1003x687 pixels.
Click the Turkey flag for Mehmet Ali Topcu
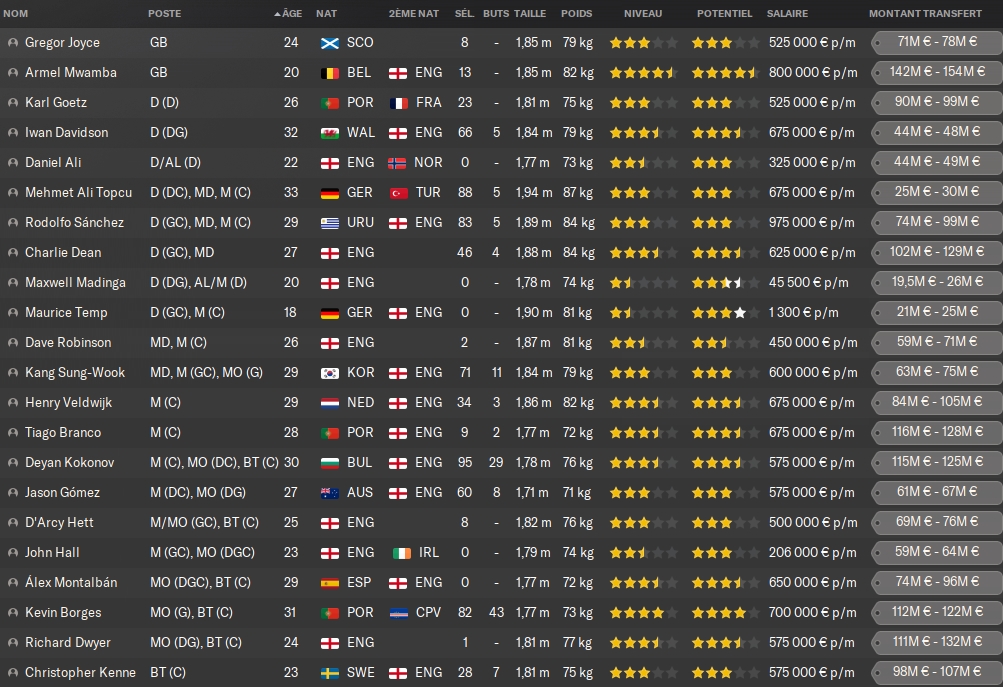pyautogui.click(x=398, y=193)
